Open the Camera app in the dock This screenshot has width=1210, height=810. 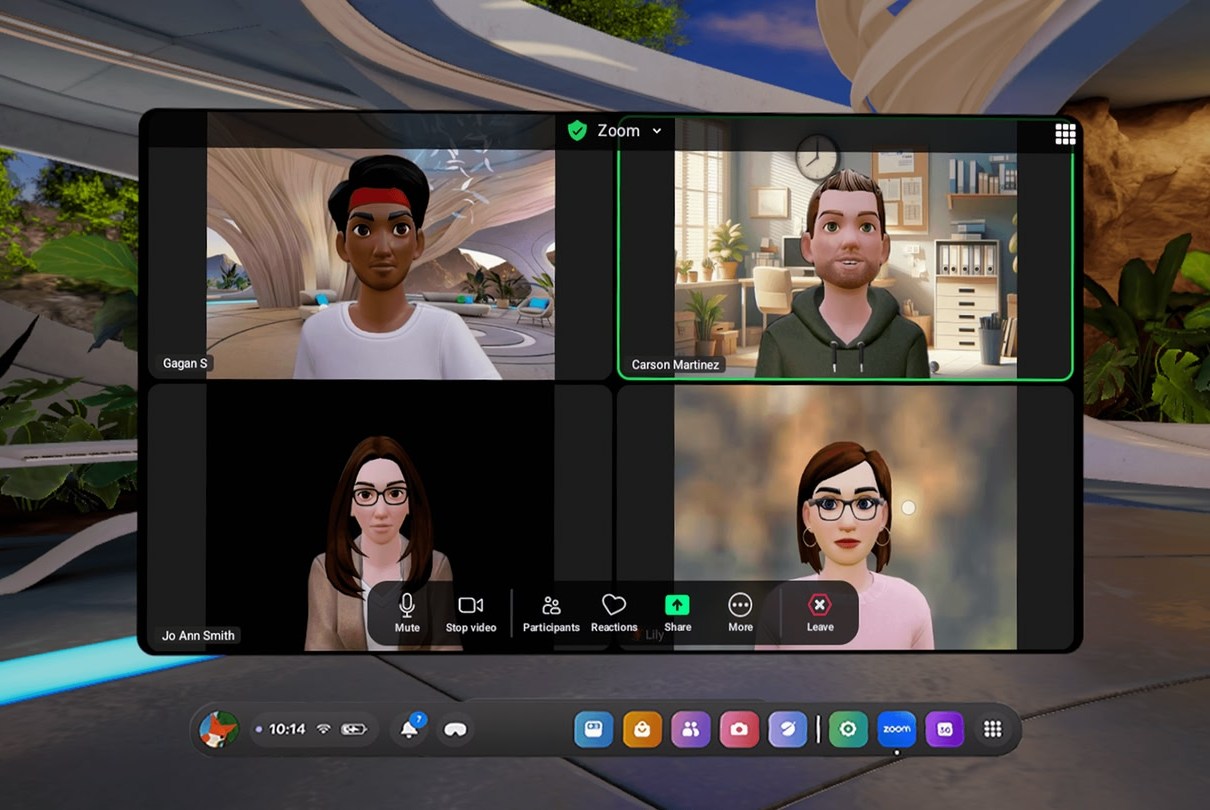[x=740, y=729]
